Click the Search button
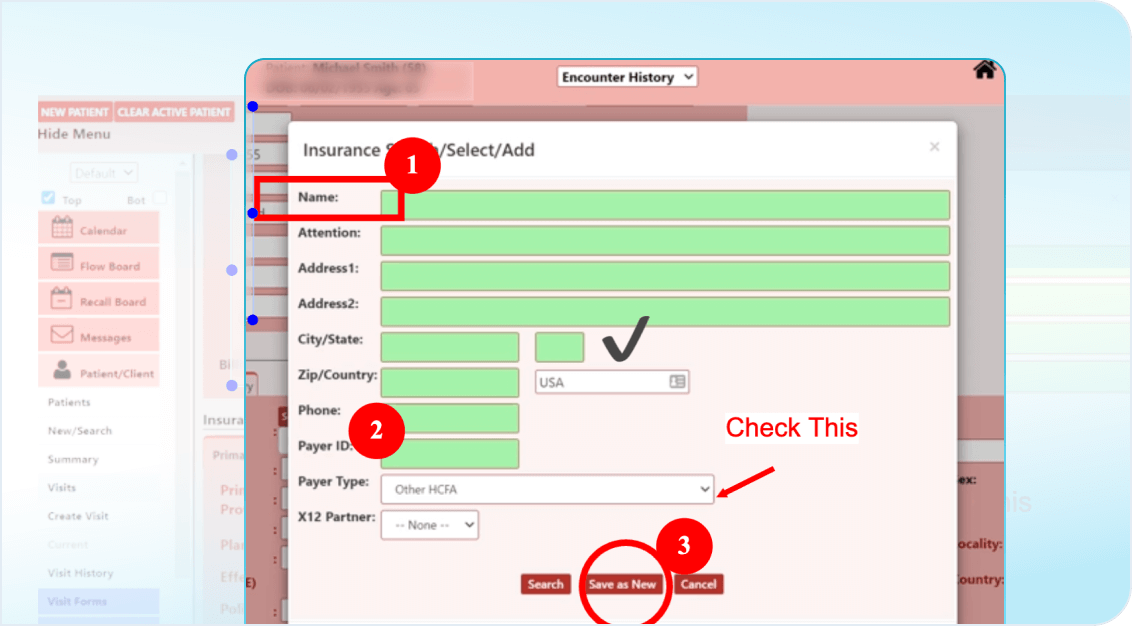 click(545, 584)
